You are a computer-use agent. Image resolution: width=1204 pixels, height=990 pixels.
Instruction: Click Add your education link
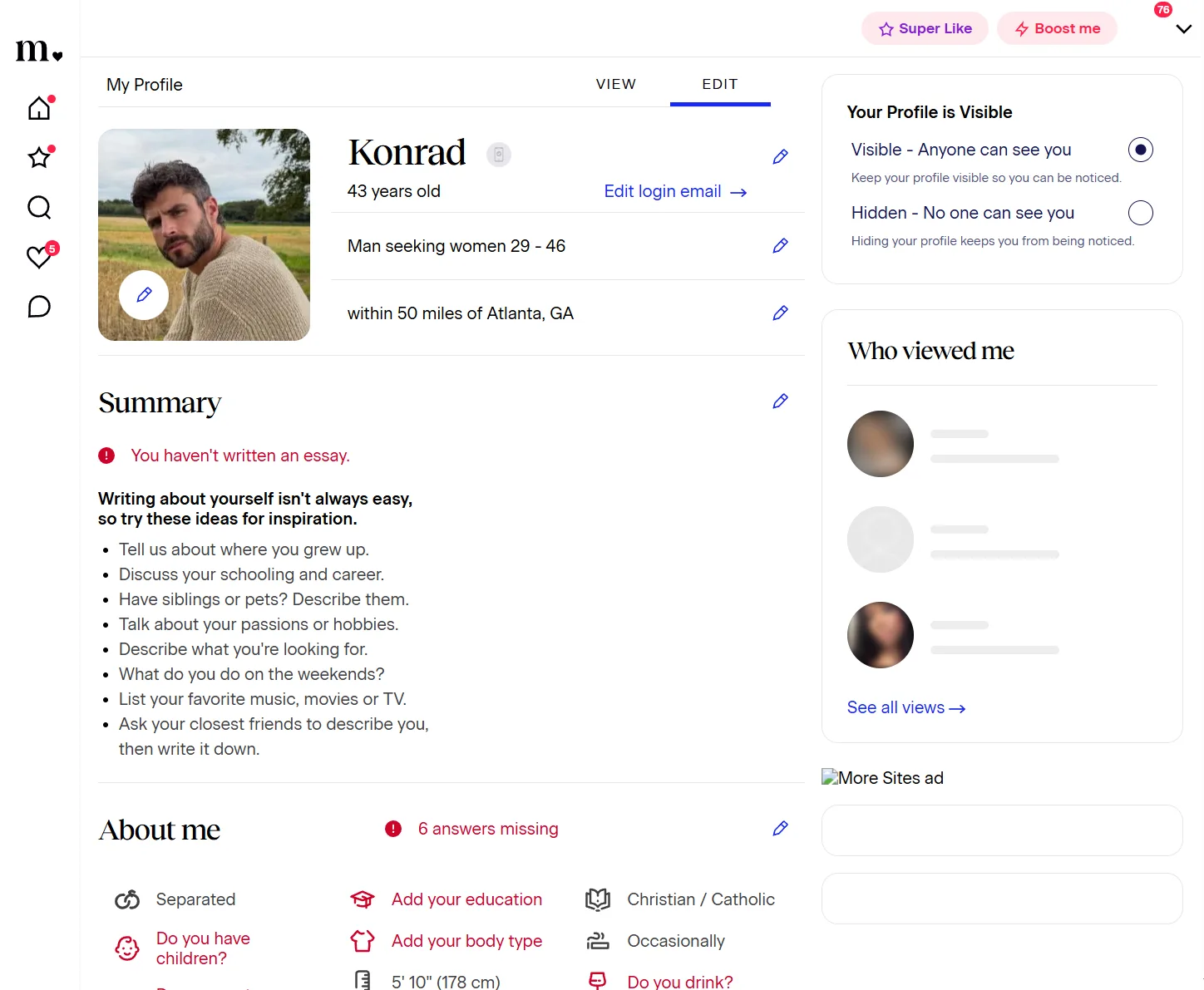[466, 899]
